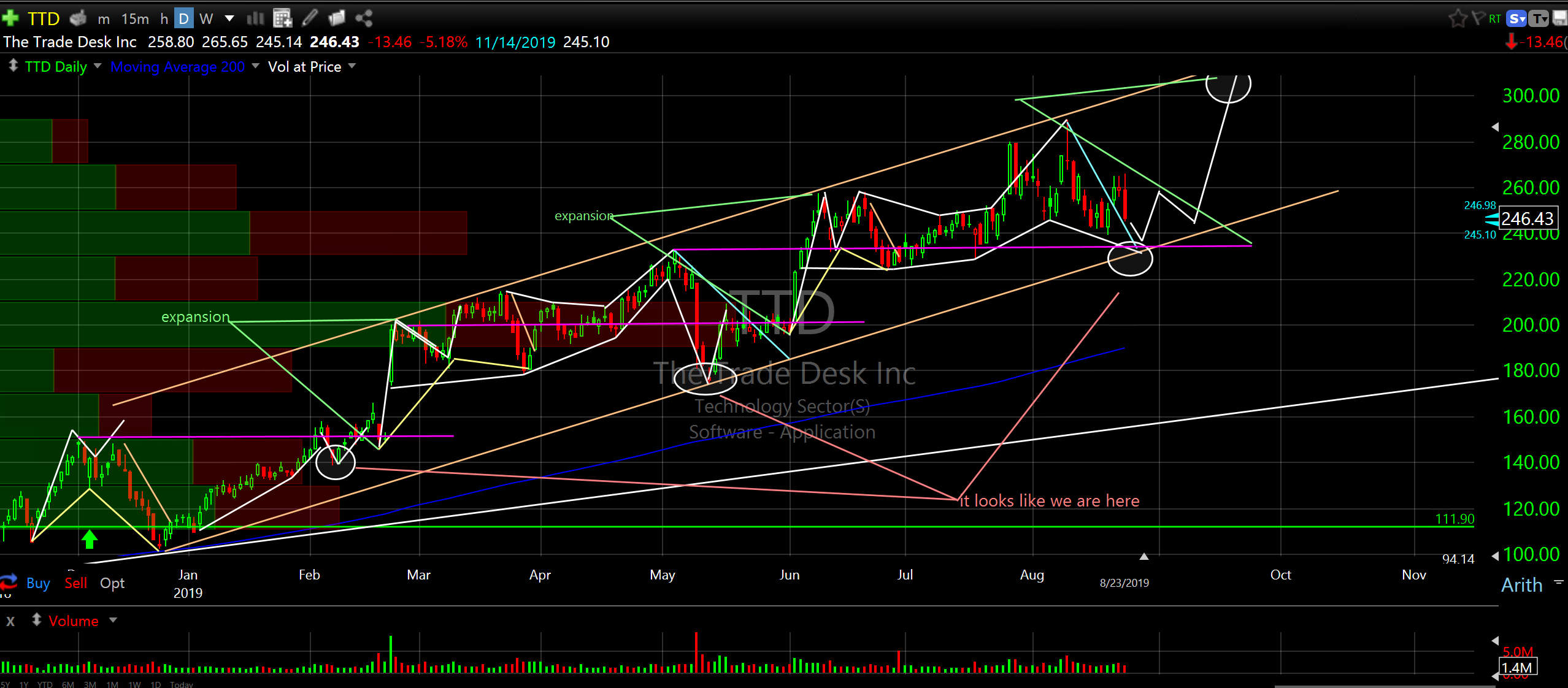
Task: Select the pencil drawing tools icon
Action: click(310, 18)
